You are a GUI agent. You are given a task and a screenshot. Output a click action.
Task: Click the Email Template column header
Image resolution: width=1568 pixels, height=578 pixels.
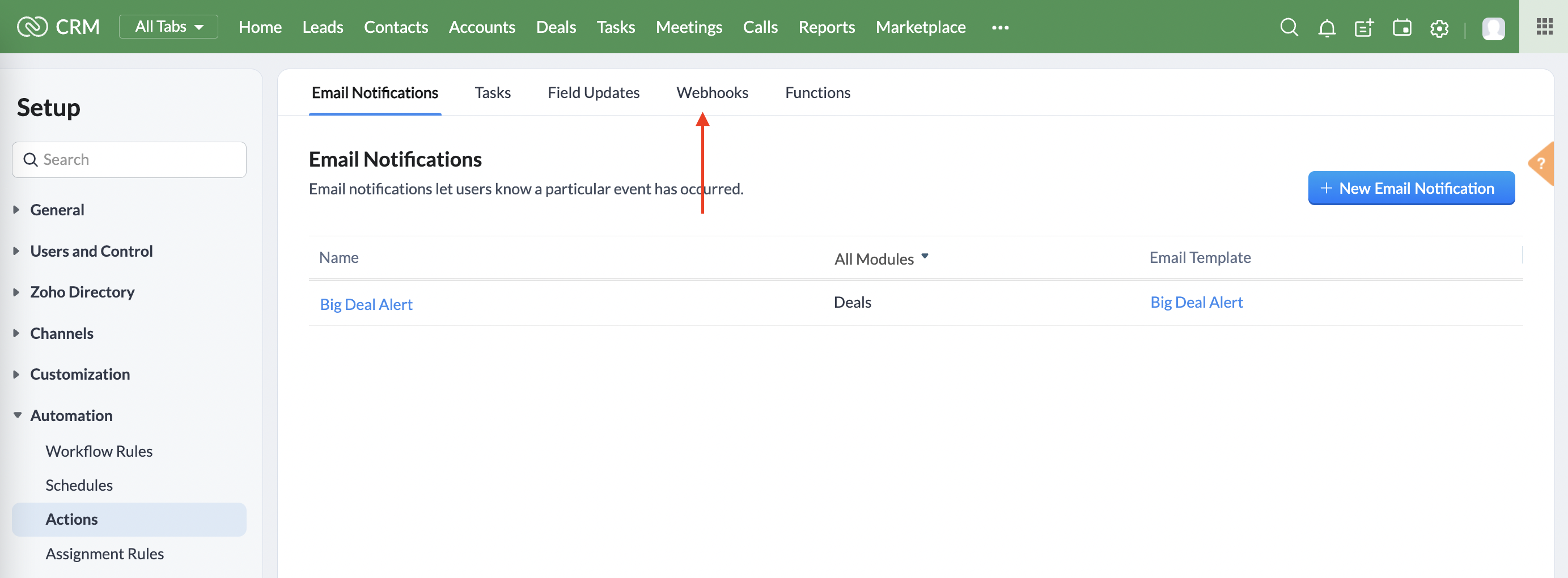[1200, 257]
